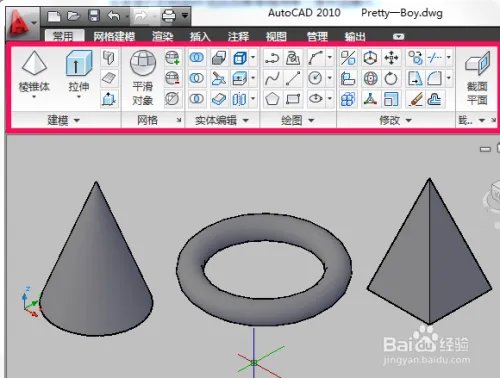Switch to the 插入 tab
The height and width of the screenshot is (378, 500).
200,36
